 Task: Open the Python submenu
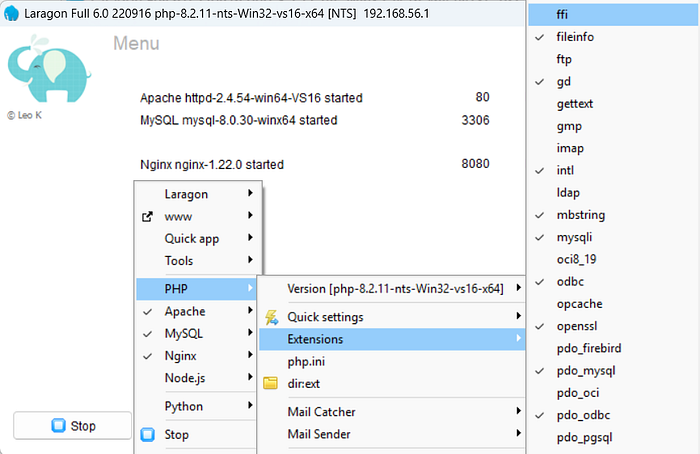click(196, 406)
